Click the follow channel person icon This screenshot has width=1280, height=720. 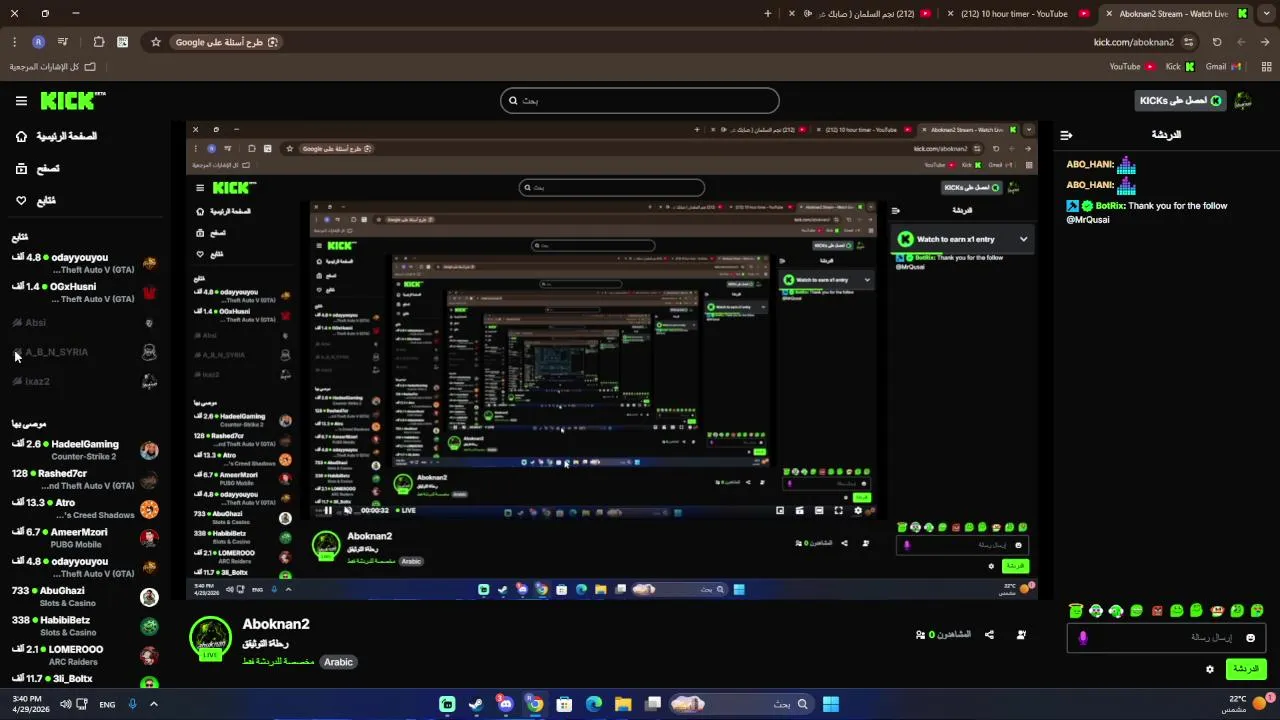coord(1021,634)
